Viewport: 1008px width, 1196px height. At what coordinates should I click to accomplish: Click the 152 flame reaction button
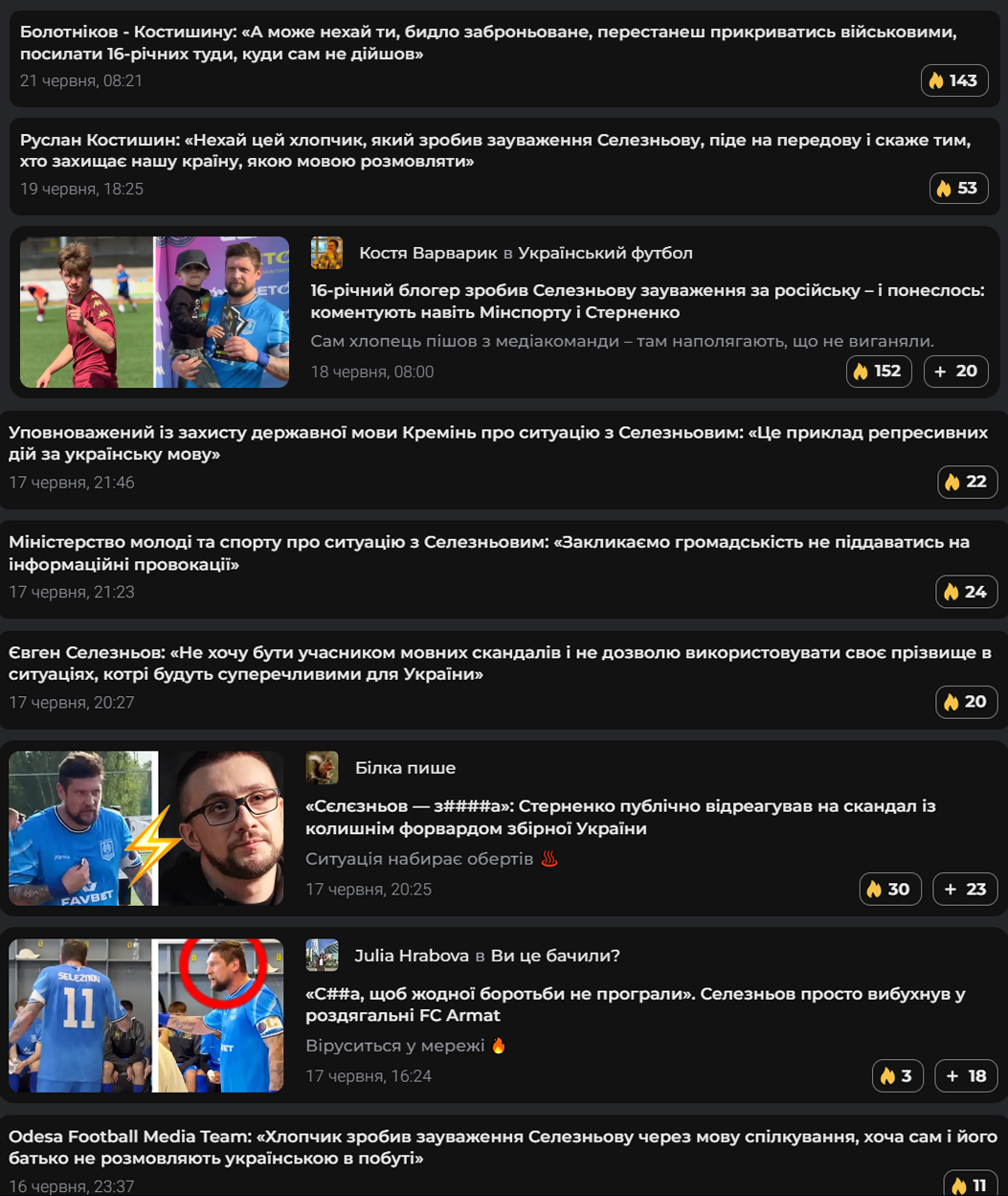879,372
